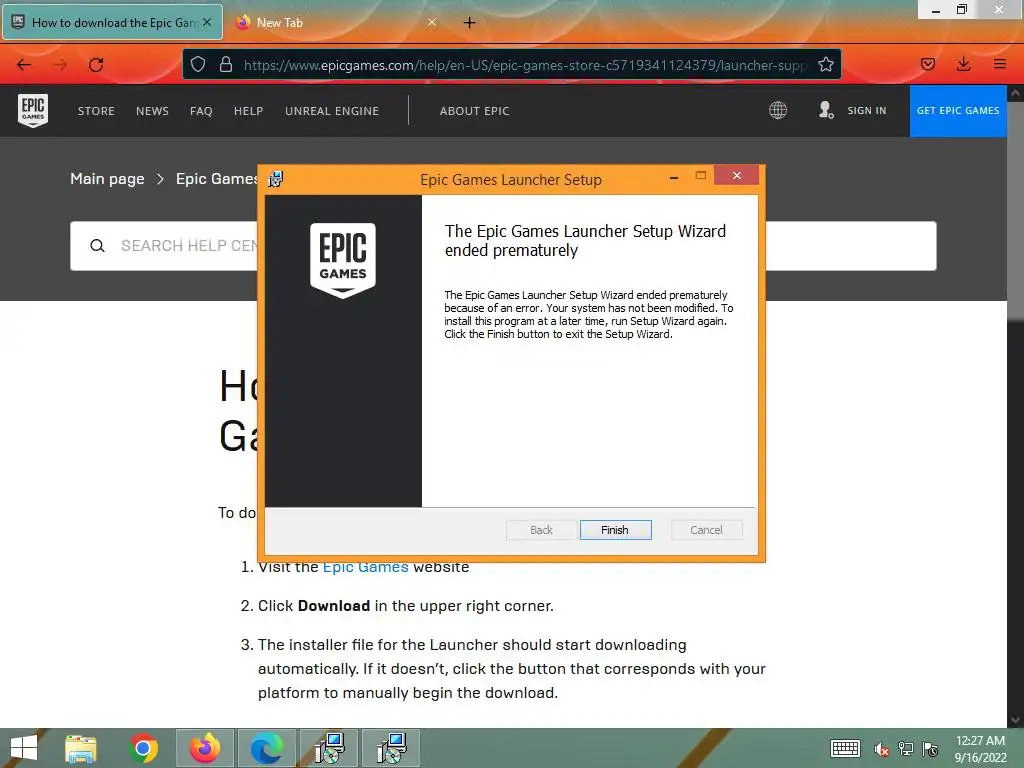Open the Windows Start menu
The width and height of the screenshot is (1024, 768).
point(24,748)
